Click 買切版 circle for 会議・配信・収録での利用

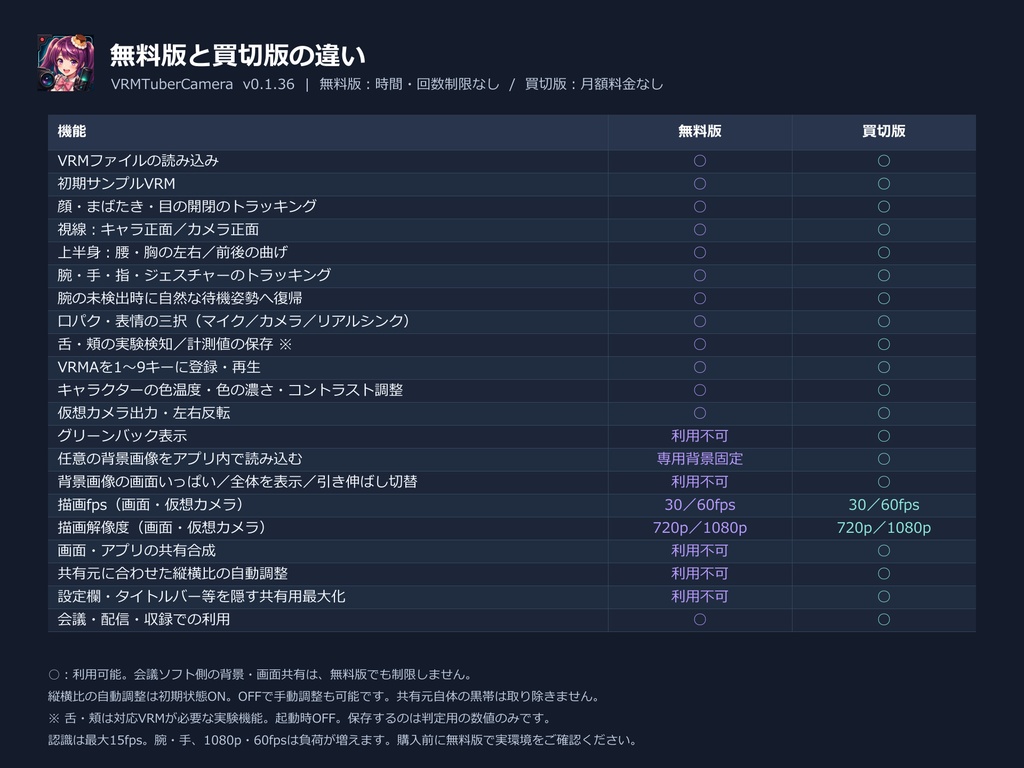pos(884,619)
